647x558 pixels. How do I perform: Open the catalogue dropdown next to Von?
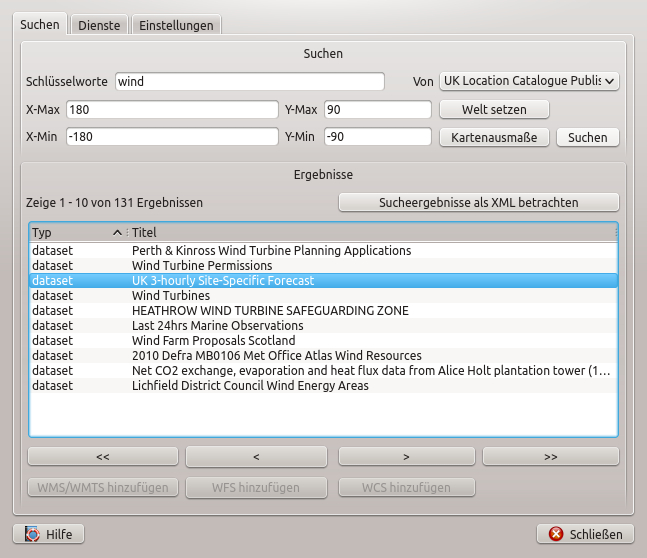point(529,81)
